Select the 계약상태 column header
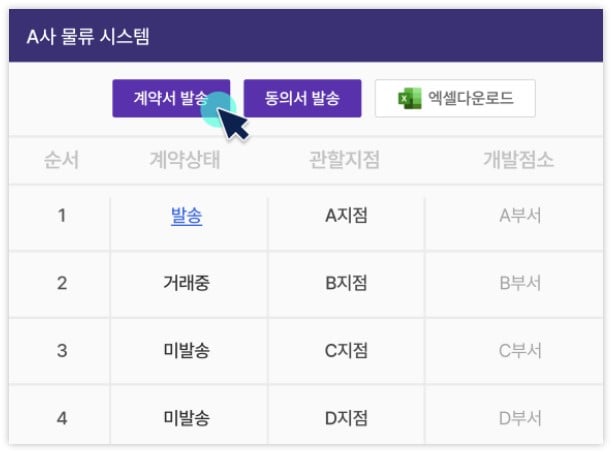 click(185, 160)
